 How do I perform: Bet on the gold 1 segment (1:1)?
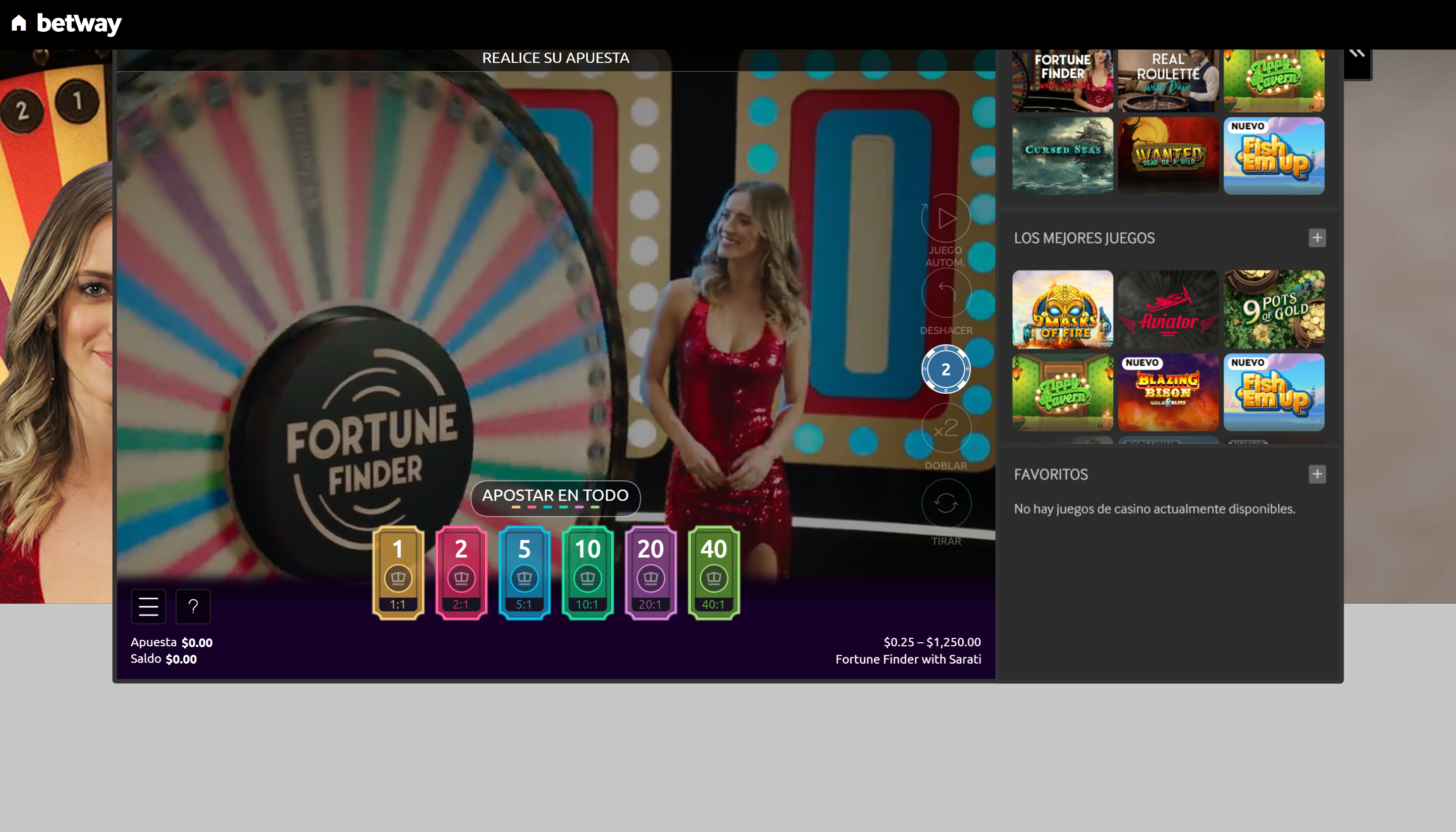(398, 572)
